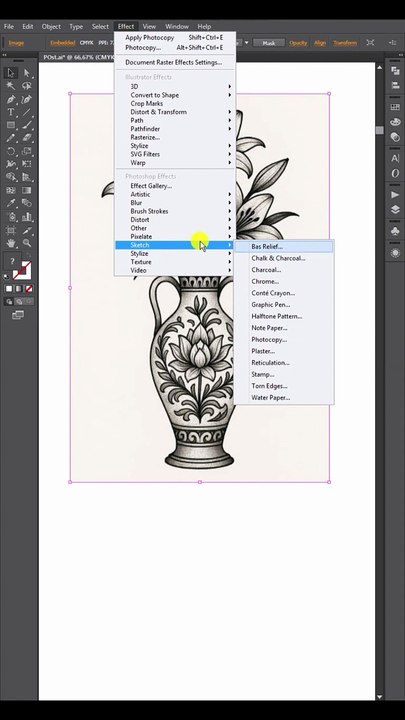This screenshot has height=720, width=405.
Task: Select the Free Transform tool
Action: (x=27, y=164)
